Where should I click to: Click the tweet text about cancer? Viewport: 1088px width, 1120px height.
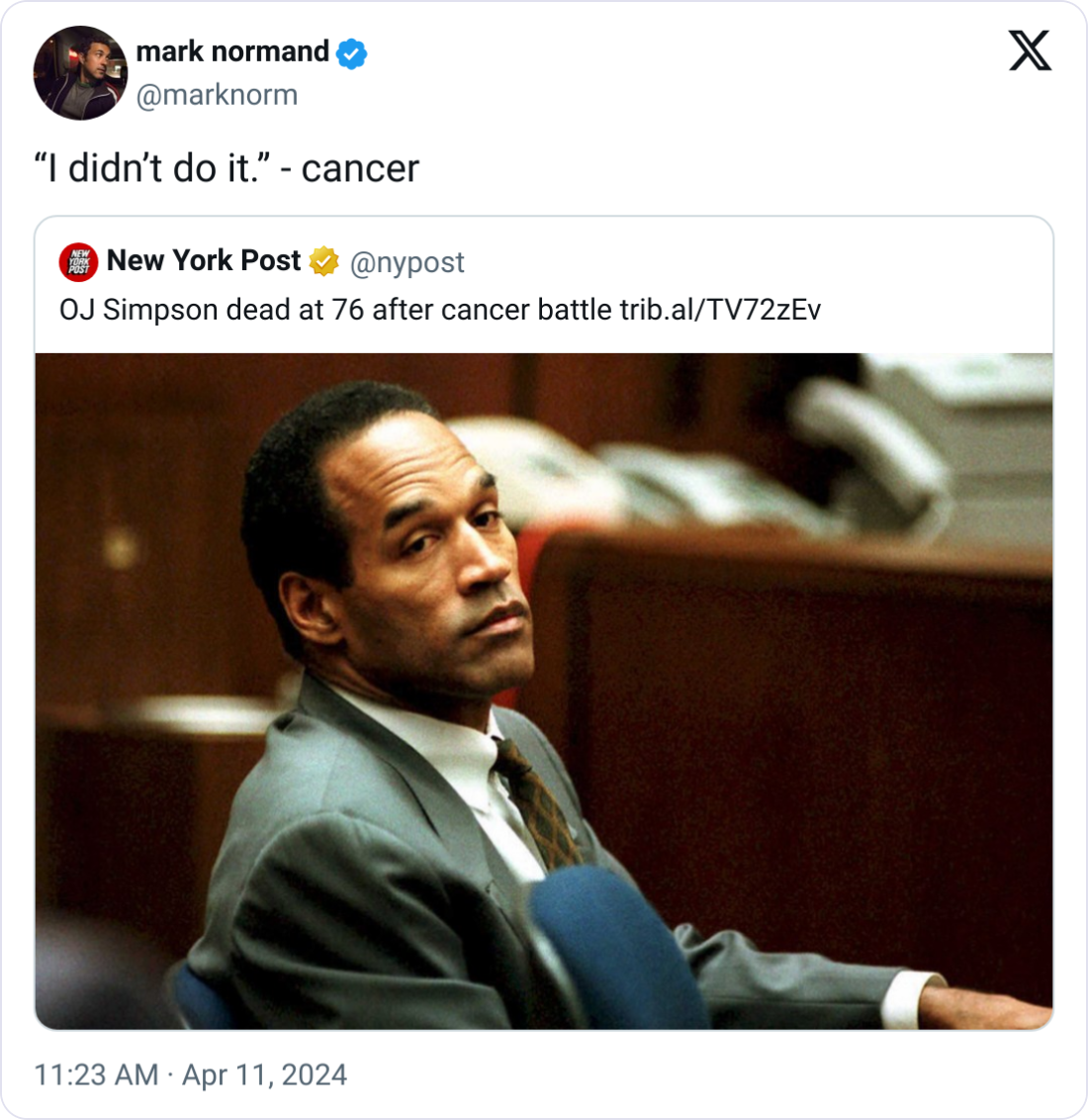click(224, 167)
